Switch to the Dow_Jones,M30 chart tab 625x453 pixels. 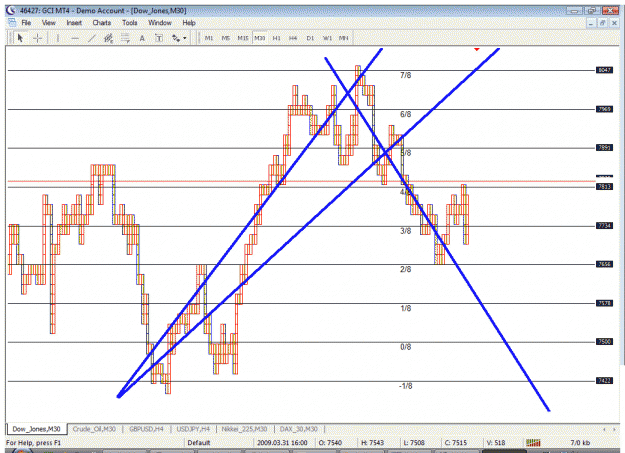[36, 429]
